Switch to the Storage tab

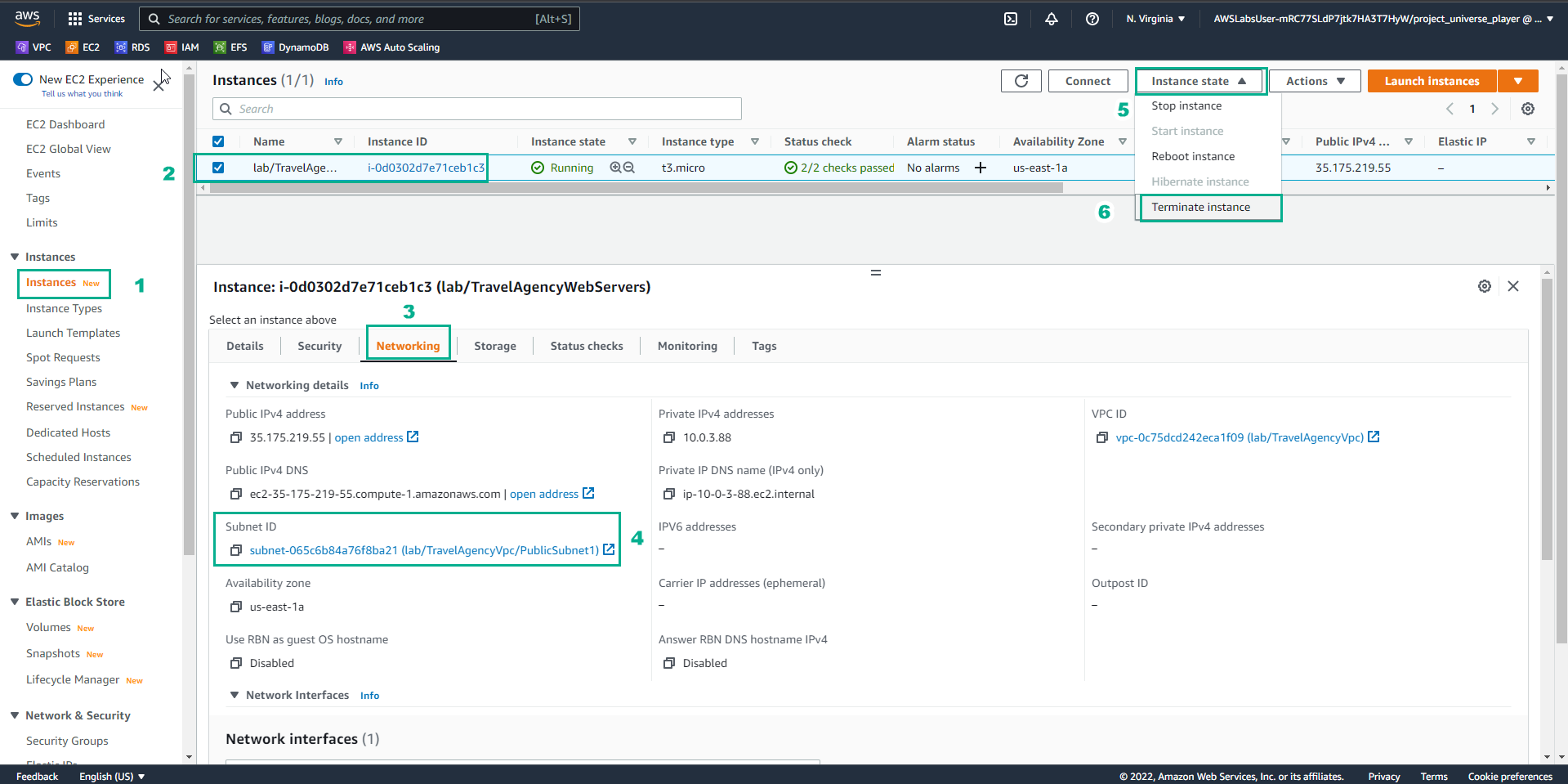pyautogui.click(x=495, y=346)
